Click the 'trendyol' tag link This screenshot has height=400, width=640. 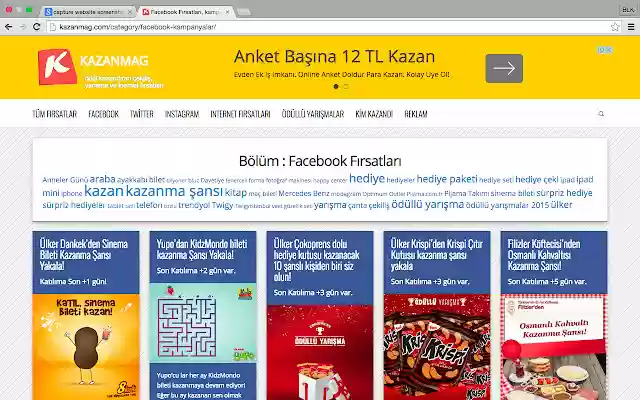pyautogui.click(x=194, y=205)
